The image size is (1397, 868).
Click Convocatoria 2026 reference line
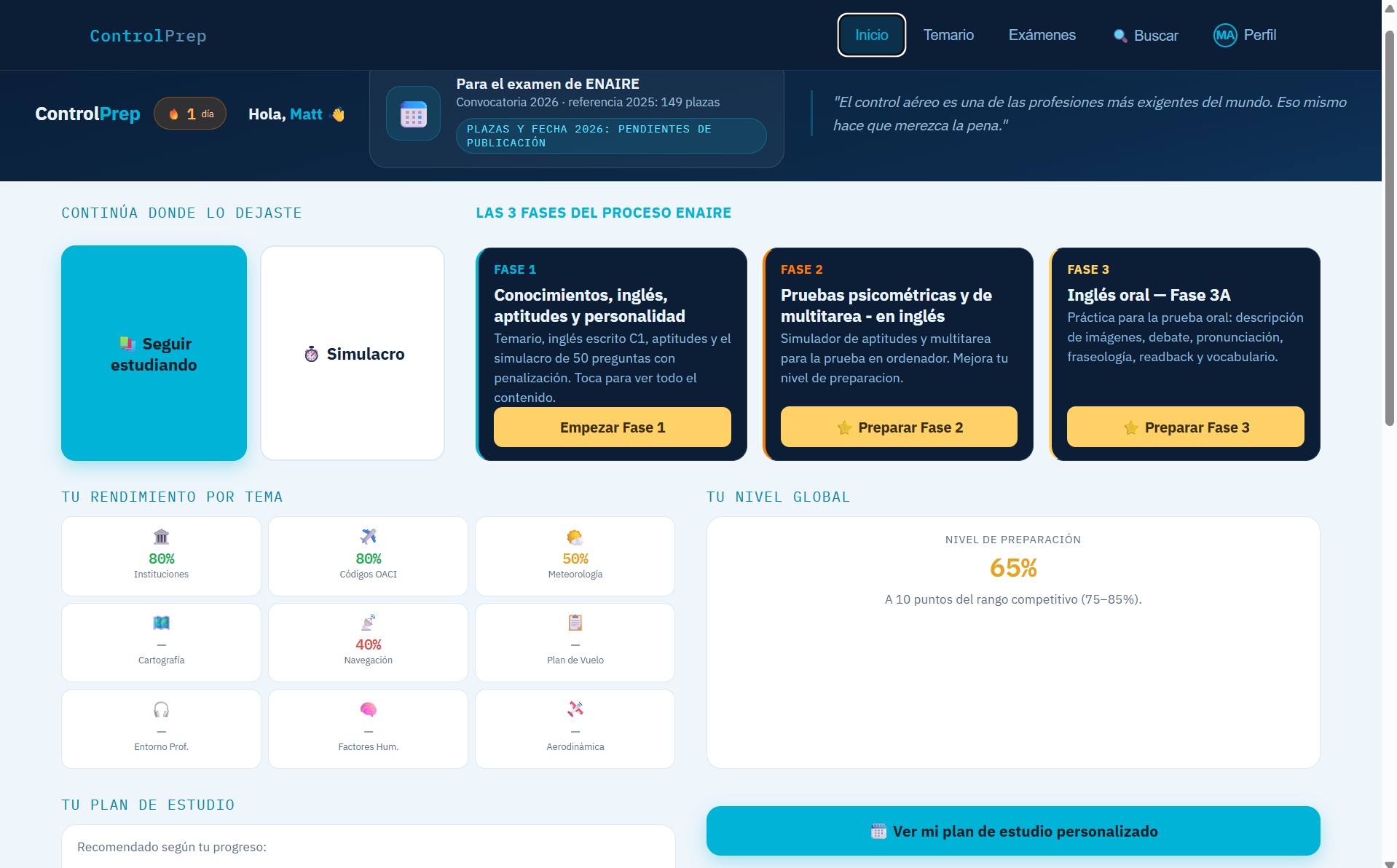(588, 103)
